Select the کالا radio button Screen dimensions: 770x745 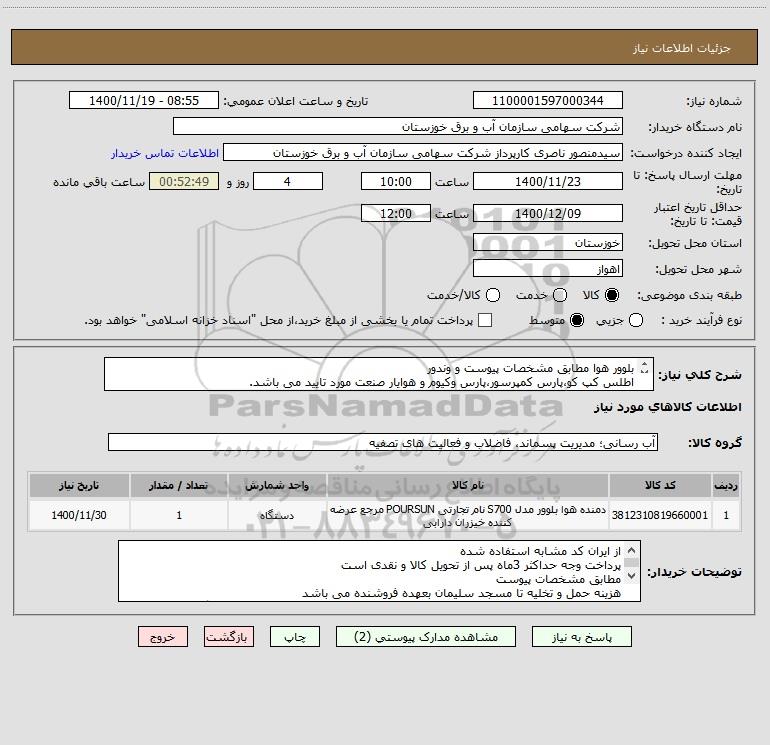coord(612,295)
